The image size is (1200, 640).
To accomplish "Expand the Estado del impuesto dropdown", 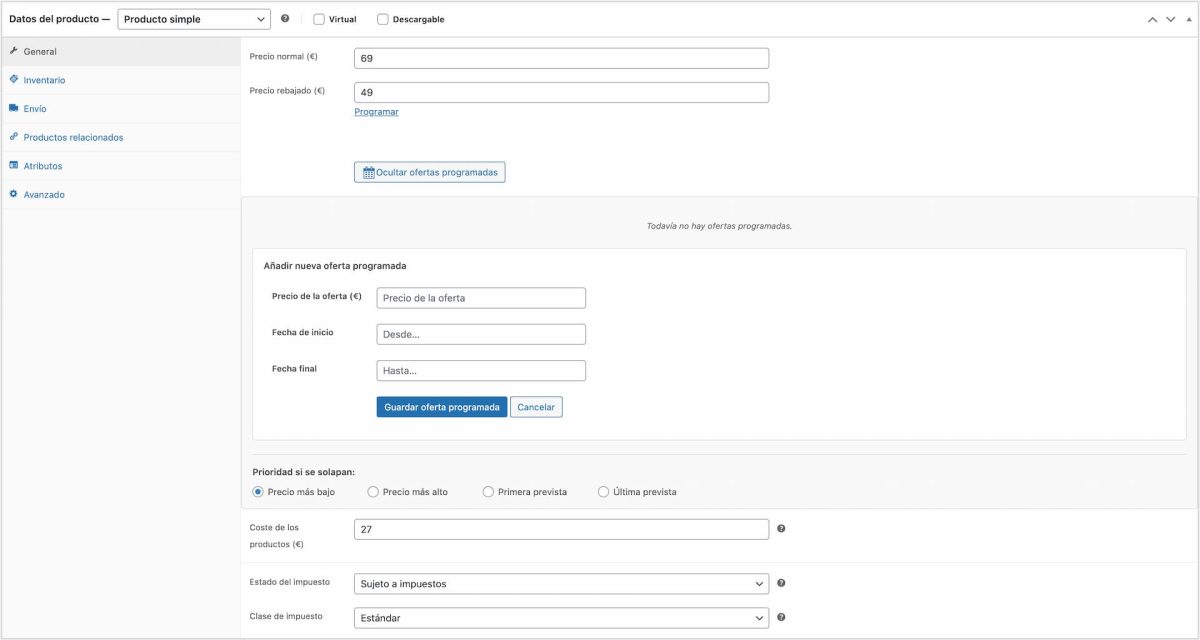I will [560, 582].
